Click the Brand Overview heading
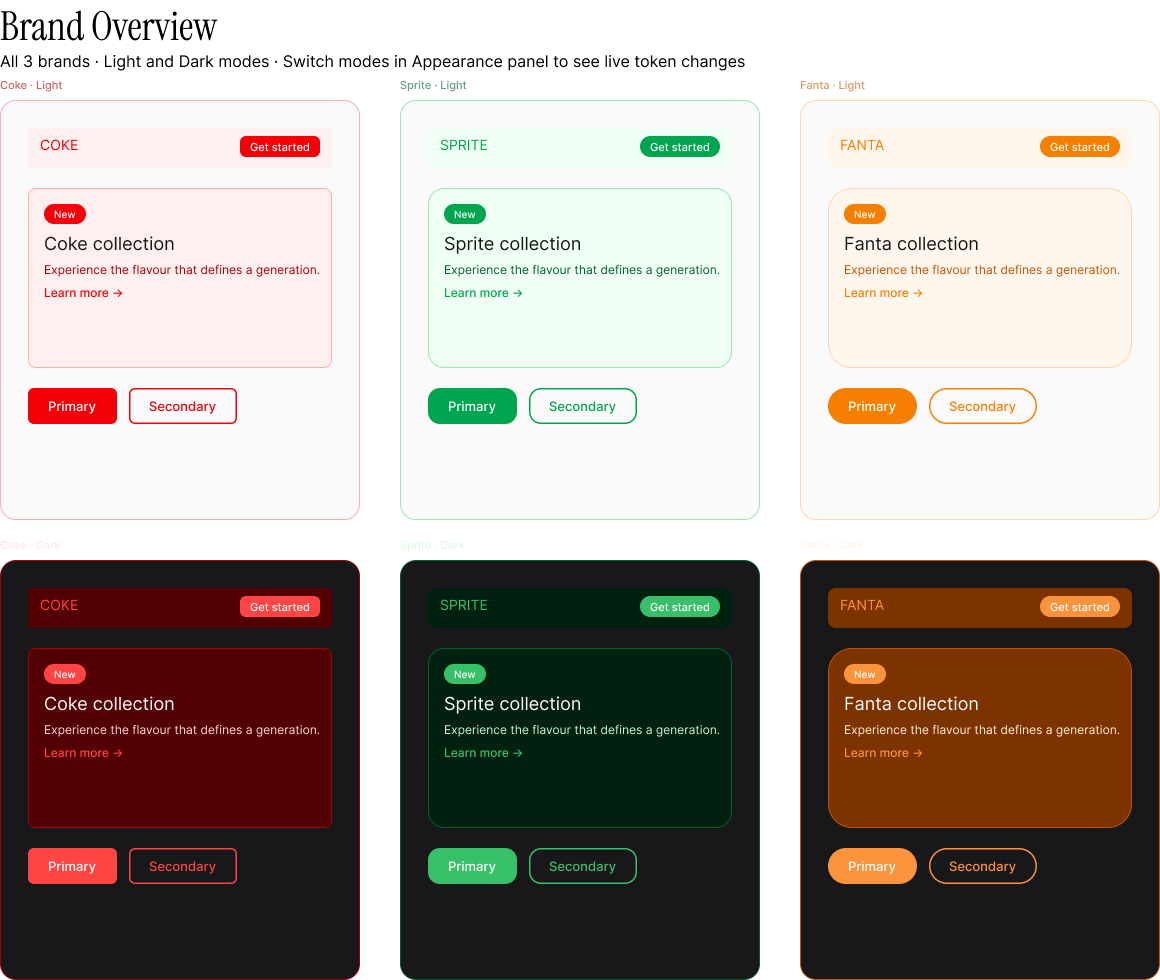 click(x=109, y=27)
